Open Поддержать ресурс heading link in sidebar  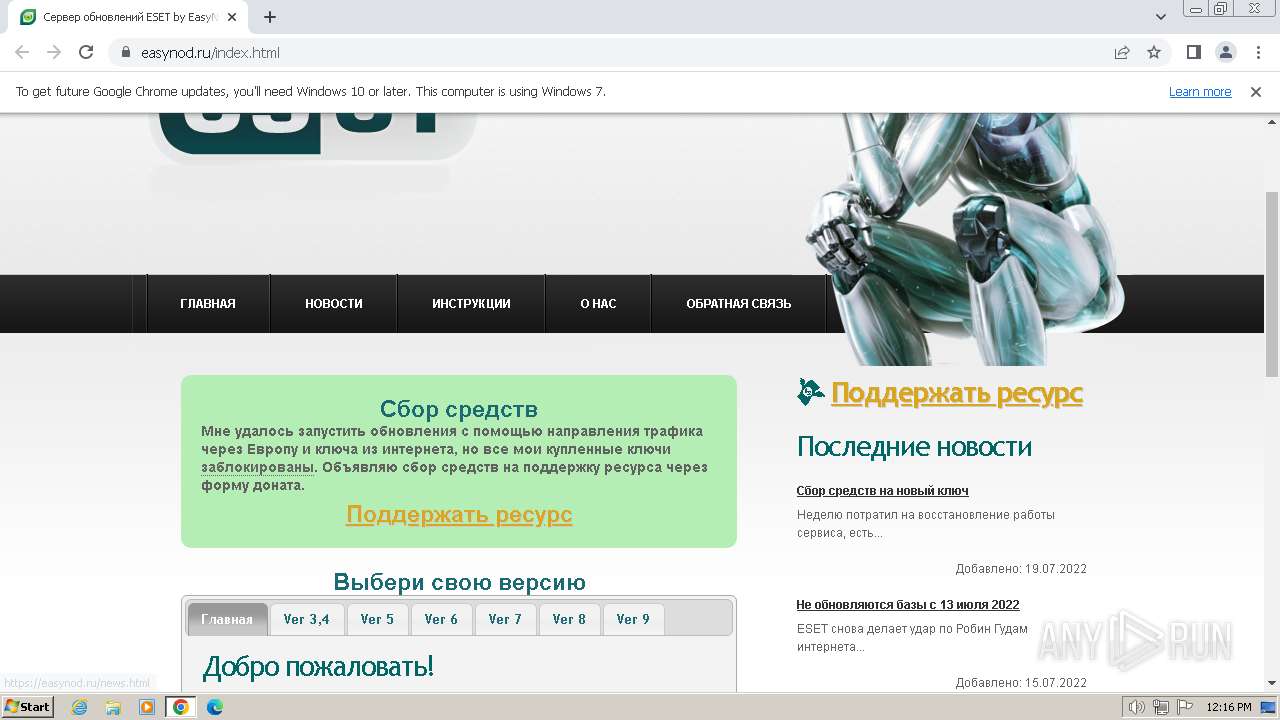957,393
